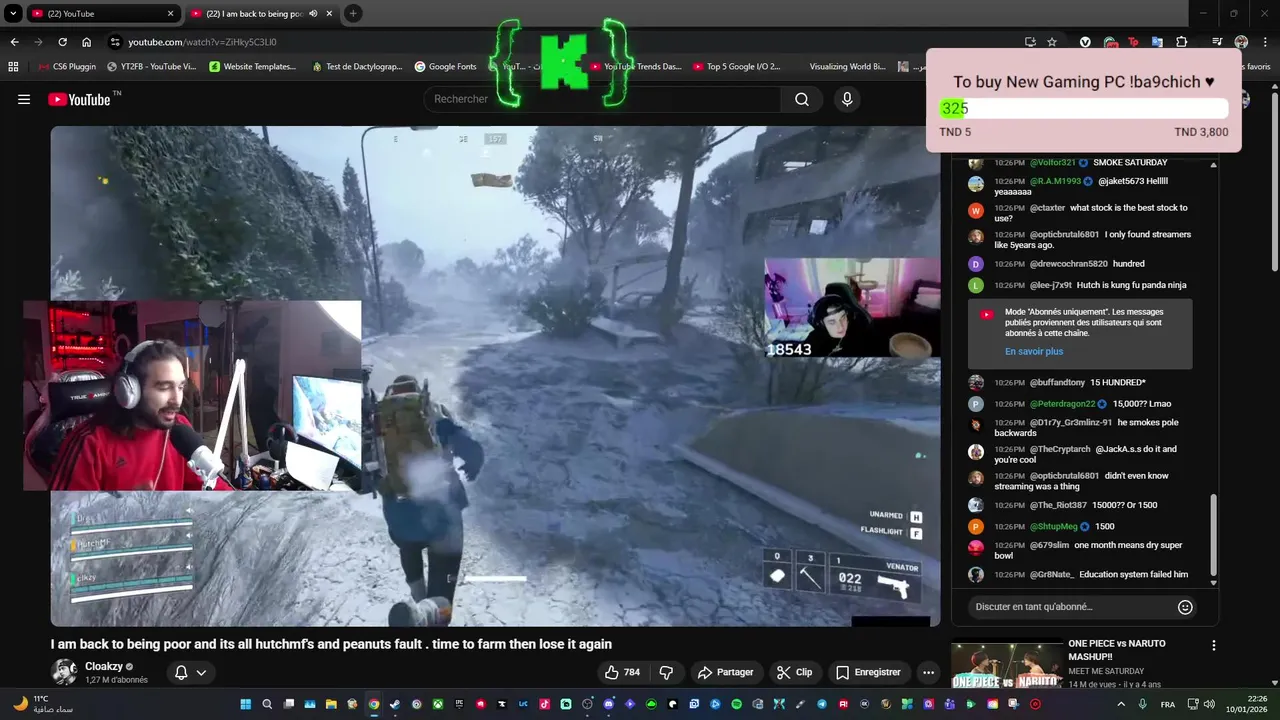View site information icon in address bar

point(115,42)
